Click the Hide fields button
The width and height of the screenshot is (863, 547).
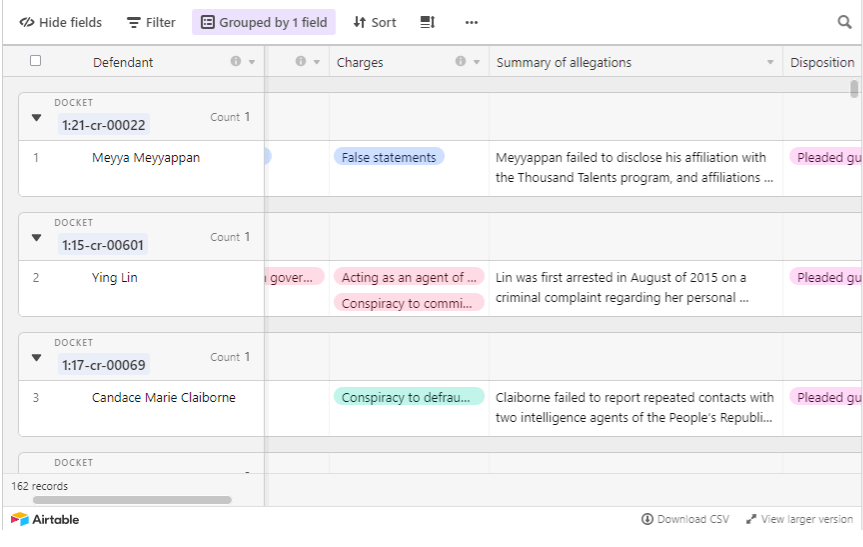(60, 22)
